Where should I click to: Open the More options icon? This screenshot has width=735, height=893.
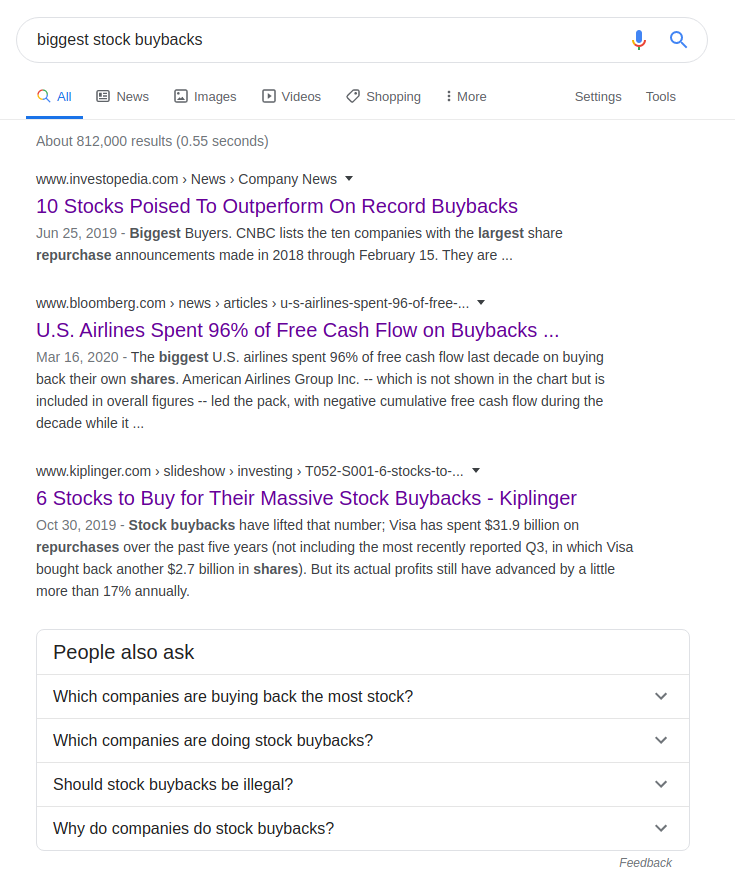[450, 96]
